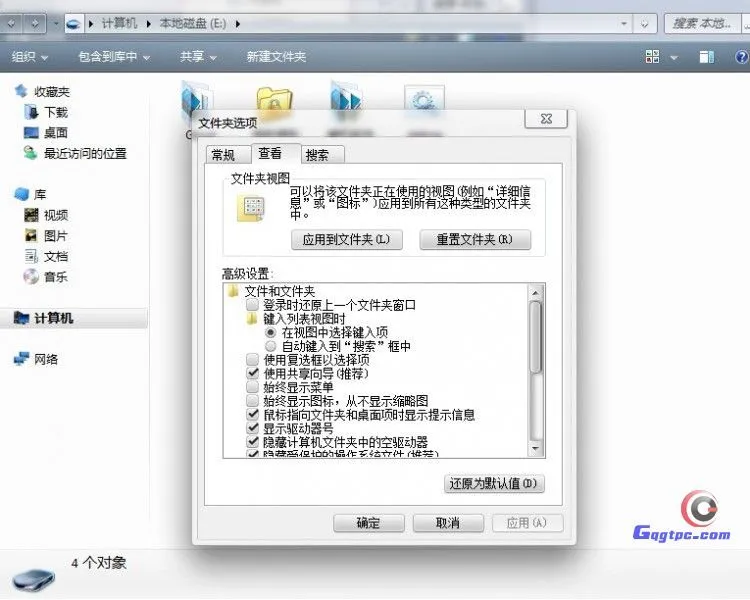Screen dimensions: 750x600
Task: Click the search box 搜索 本地...
Action: [702, 23]
